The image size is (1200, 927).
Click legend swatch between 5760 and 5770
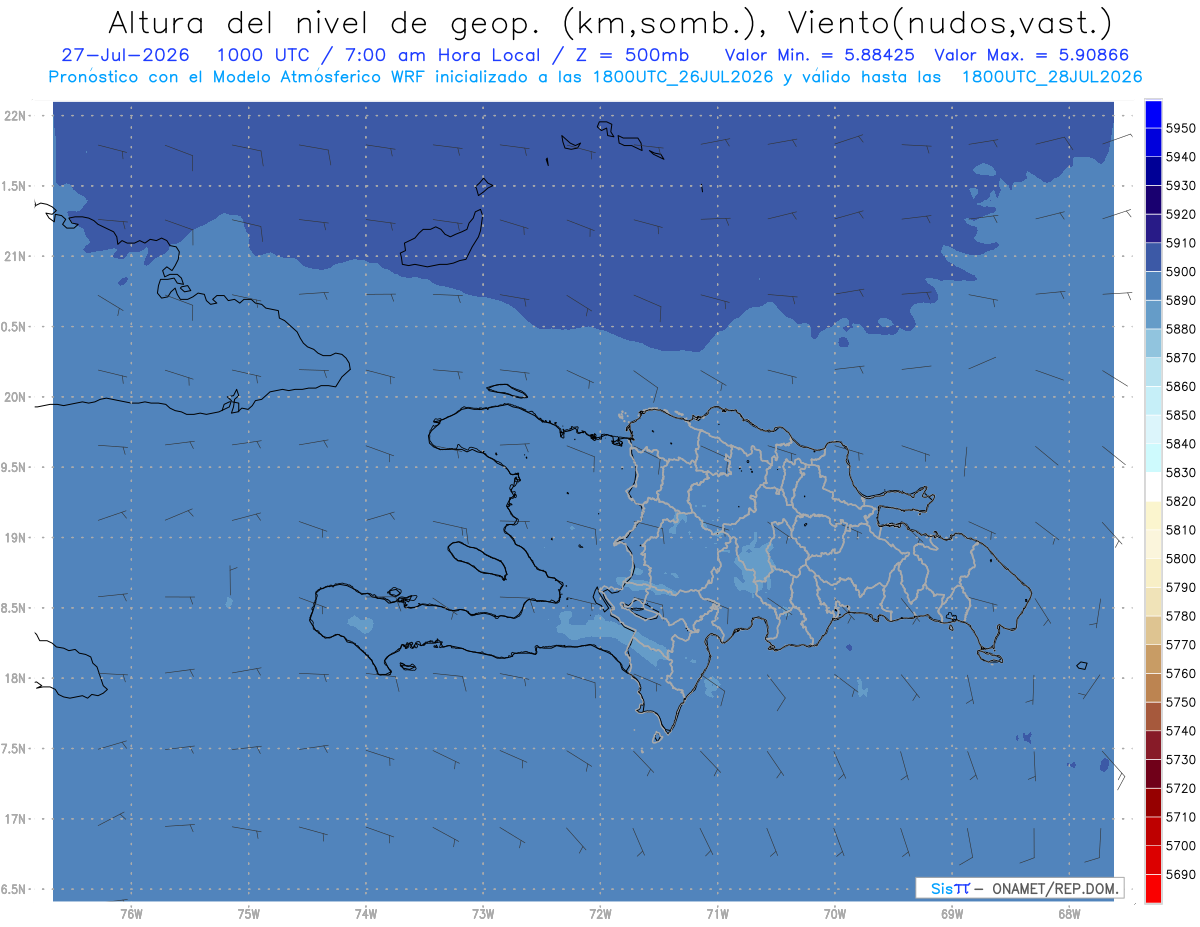click(x=1152, y=659)
